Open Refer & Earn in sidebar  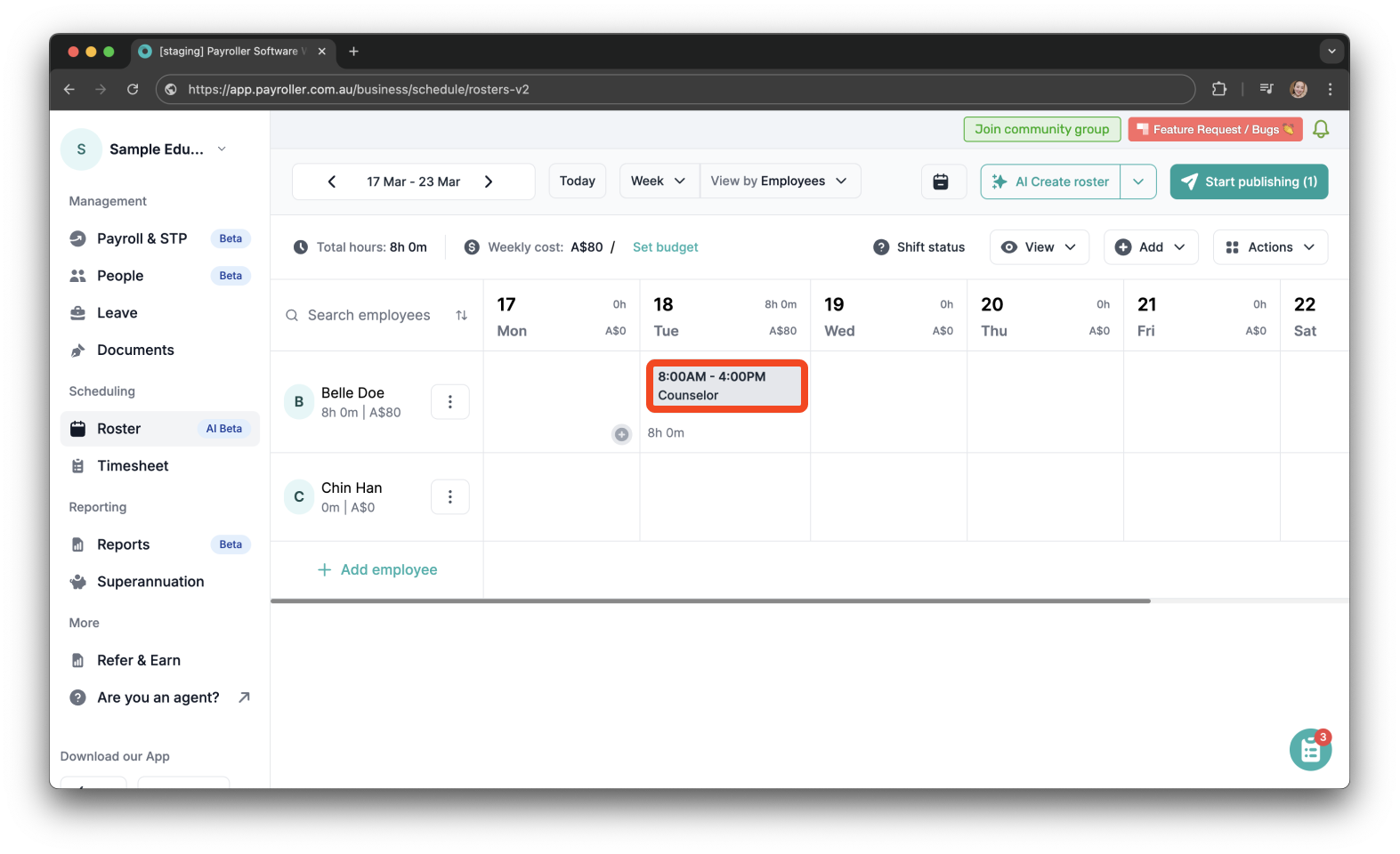pyautogui.click(x=160, y=660)
